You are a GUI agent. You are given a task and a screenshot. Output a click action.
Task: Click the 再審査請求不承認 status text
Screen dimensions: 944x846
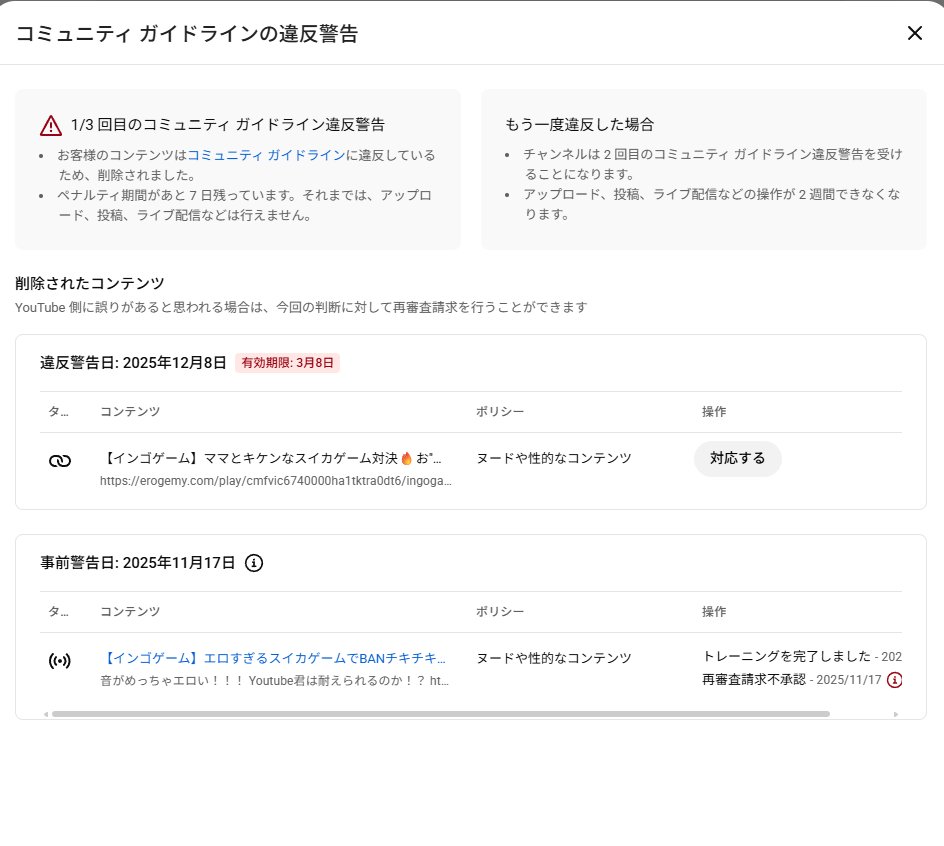pyautogui.click(x=753, y=680)
